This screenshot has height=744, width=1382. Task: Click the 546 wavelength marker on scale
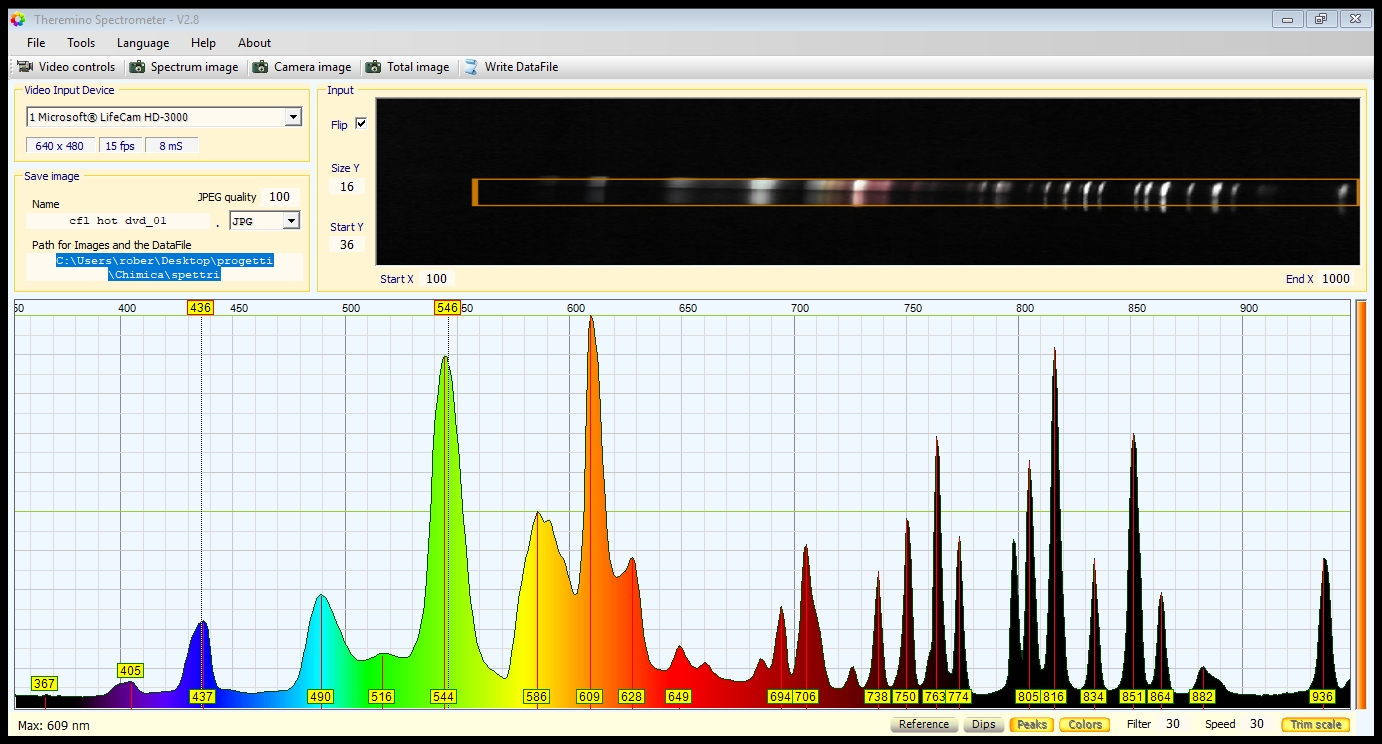[x=446, y=307]
